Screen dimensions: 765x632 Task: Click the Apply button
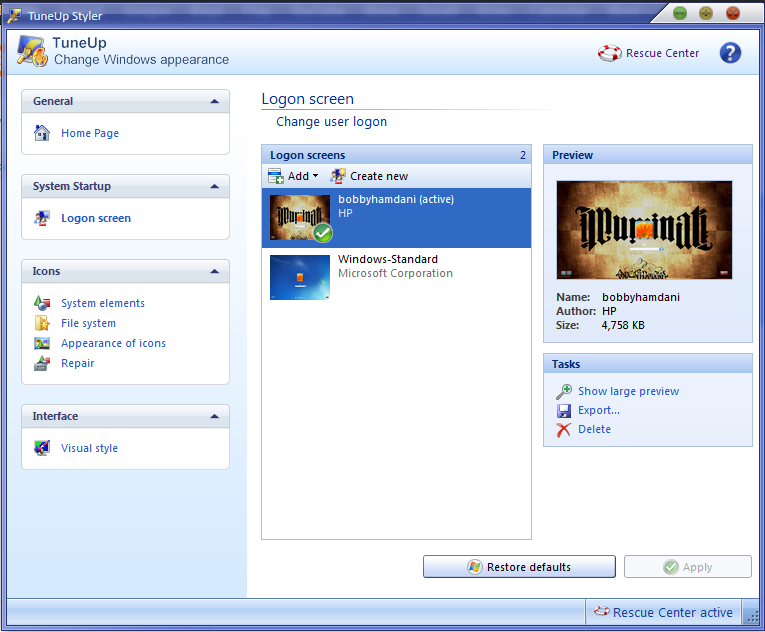point(687,567)
